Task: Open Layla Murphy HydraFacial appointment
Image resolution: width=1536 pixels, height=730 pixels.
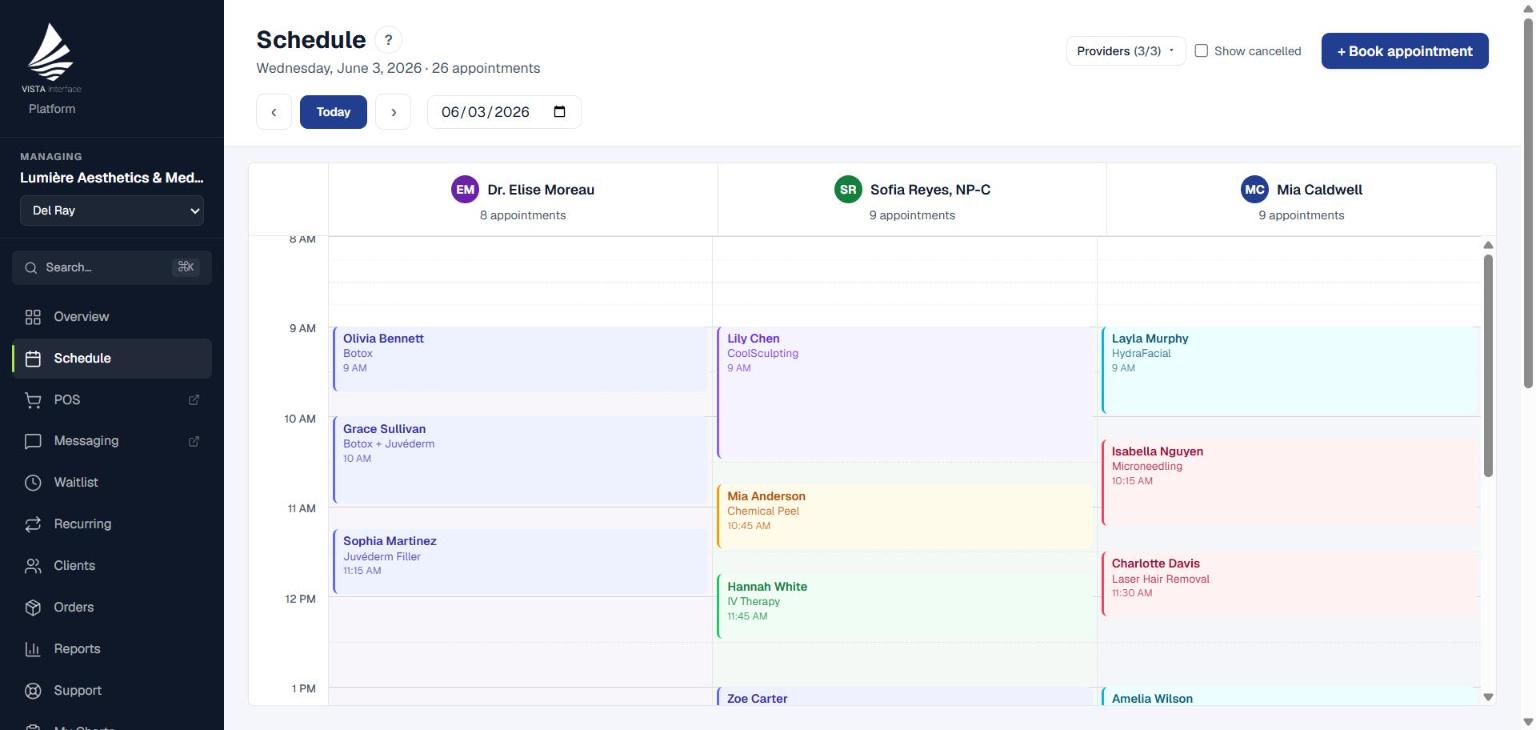Action: 1290,370
